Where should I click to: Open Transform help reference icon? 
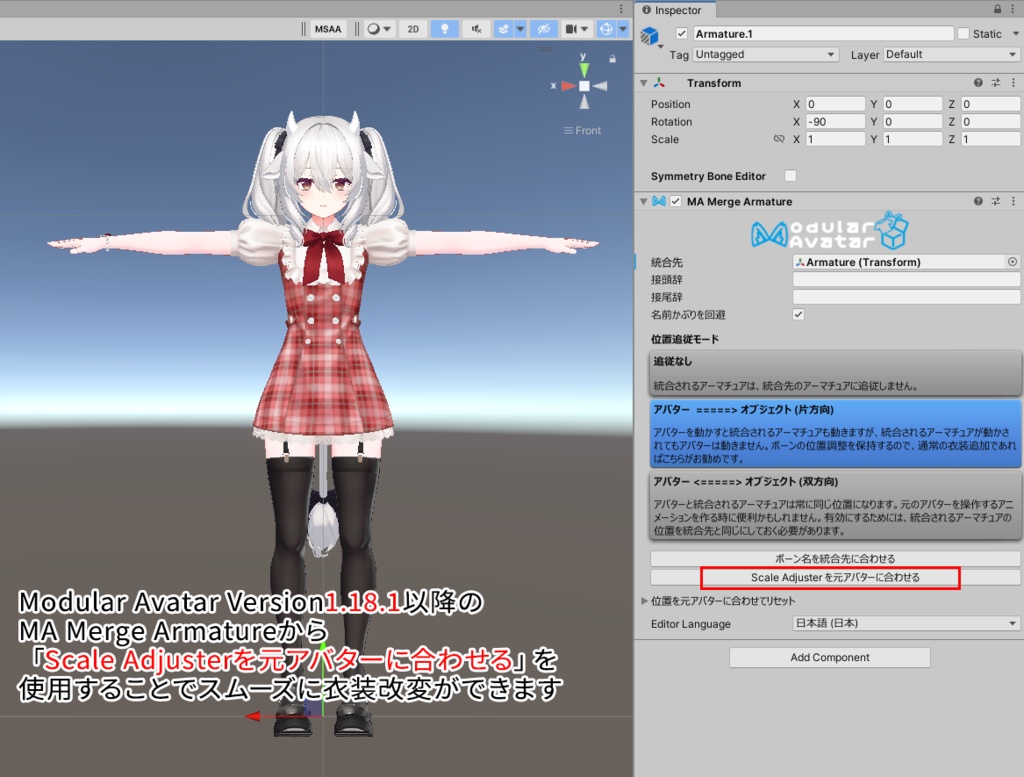[x=978, y=83]
